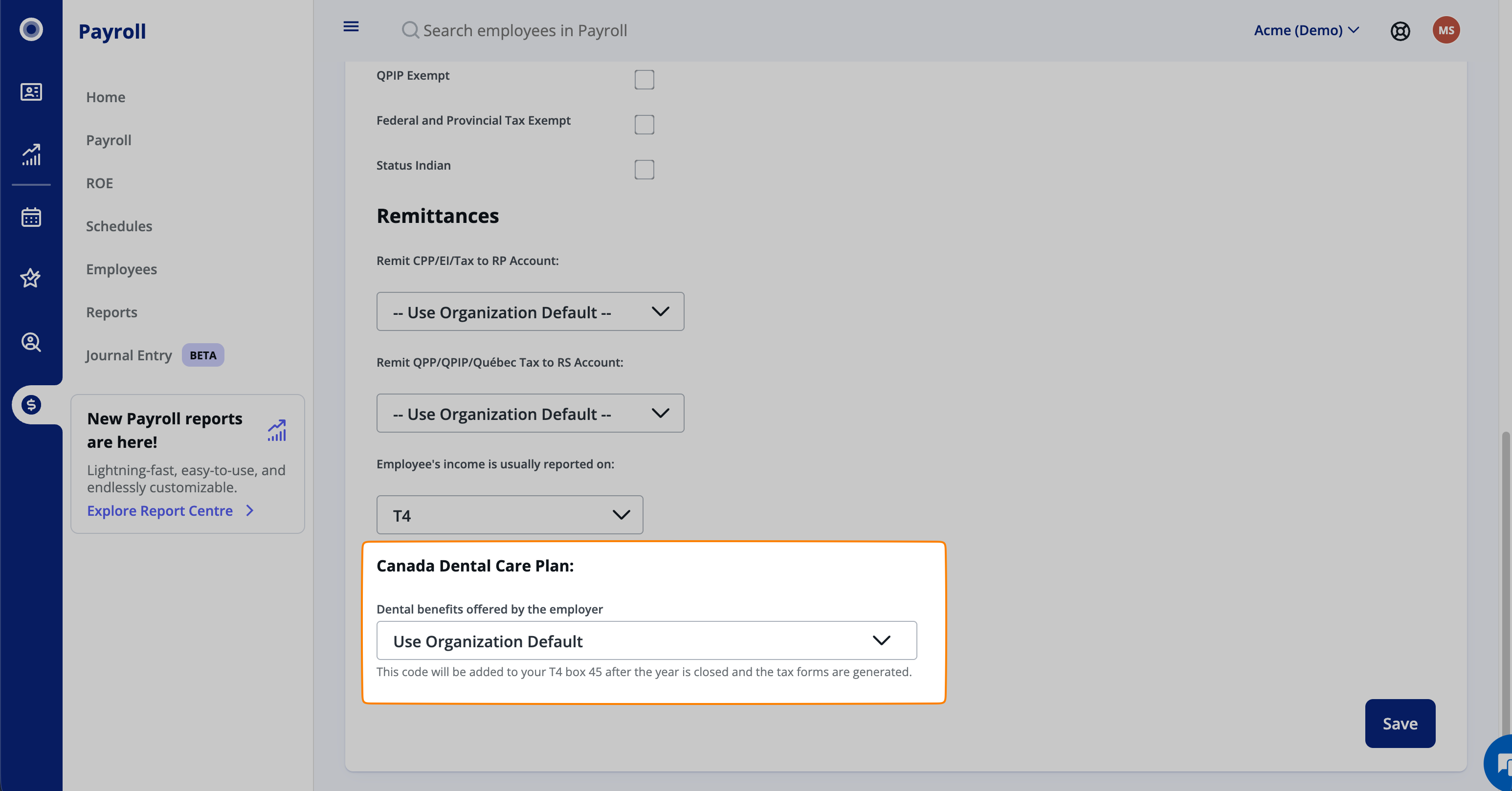Image resolution: width=1512 pixels, height=791 pixels.
Task: Check the QPIP Exempt checkbox
Action: point(644,80)
